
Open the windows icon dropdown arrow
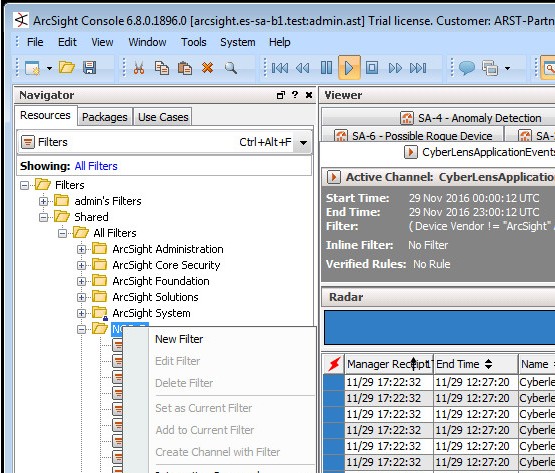pos(507,68)
